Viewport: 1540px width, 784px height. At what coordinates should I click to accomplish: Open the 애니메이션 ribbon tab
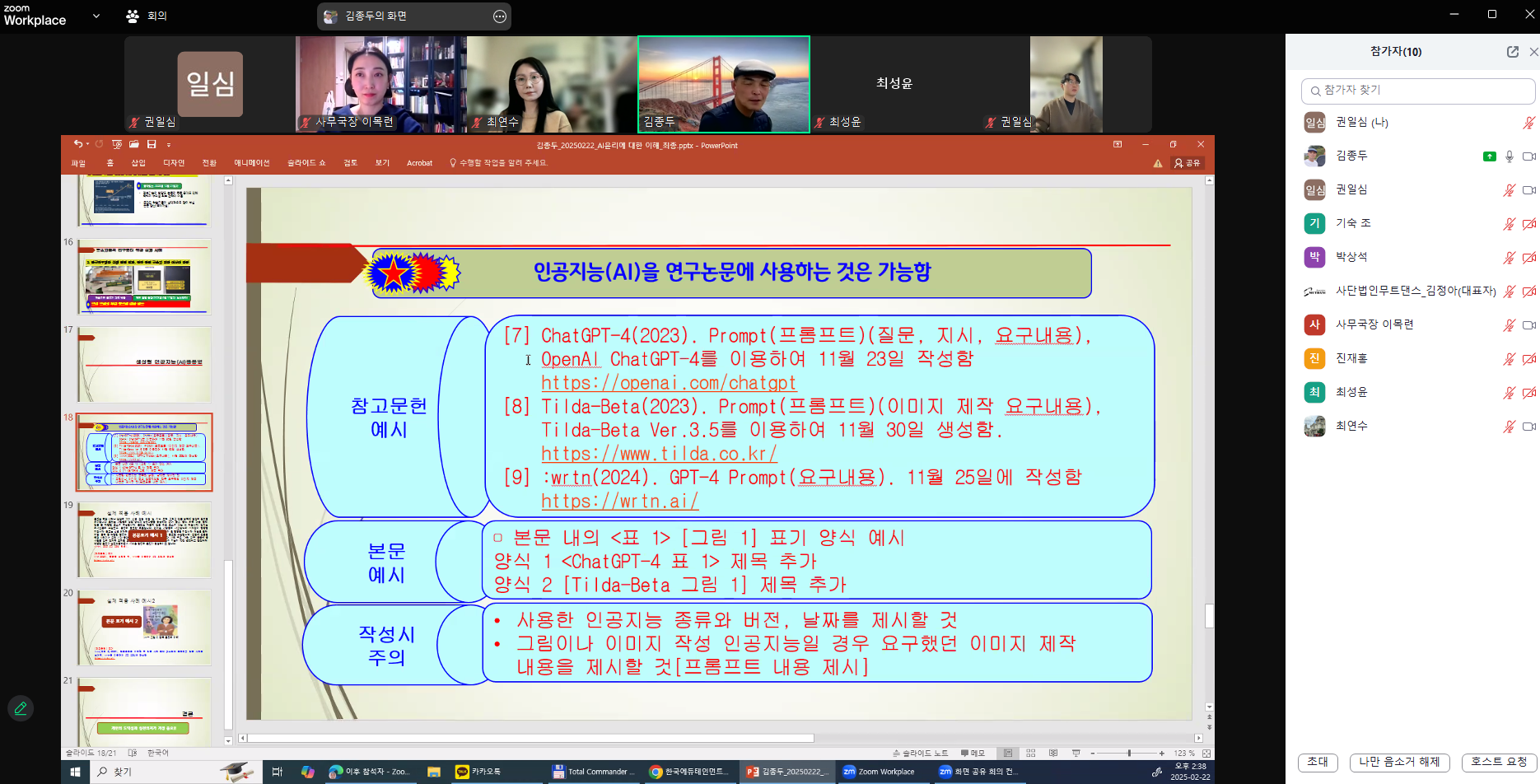(x=252, y=163)
